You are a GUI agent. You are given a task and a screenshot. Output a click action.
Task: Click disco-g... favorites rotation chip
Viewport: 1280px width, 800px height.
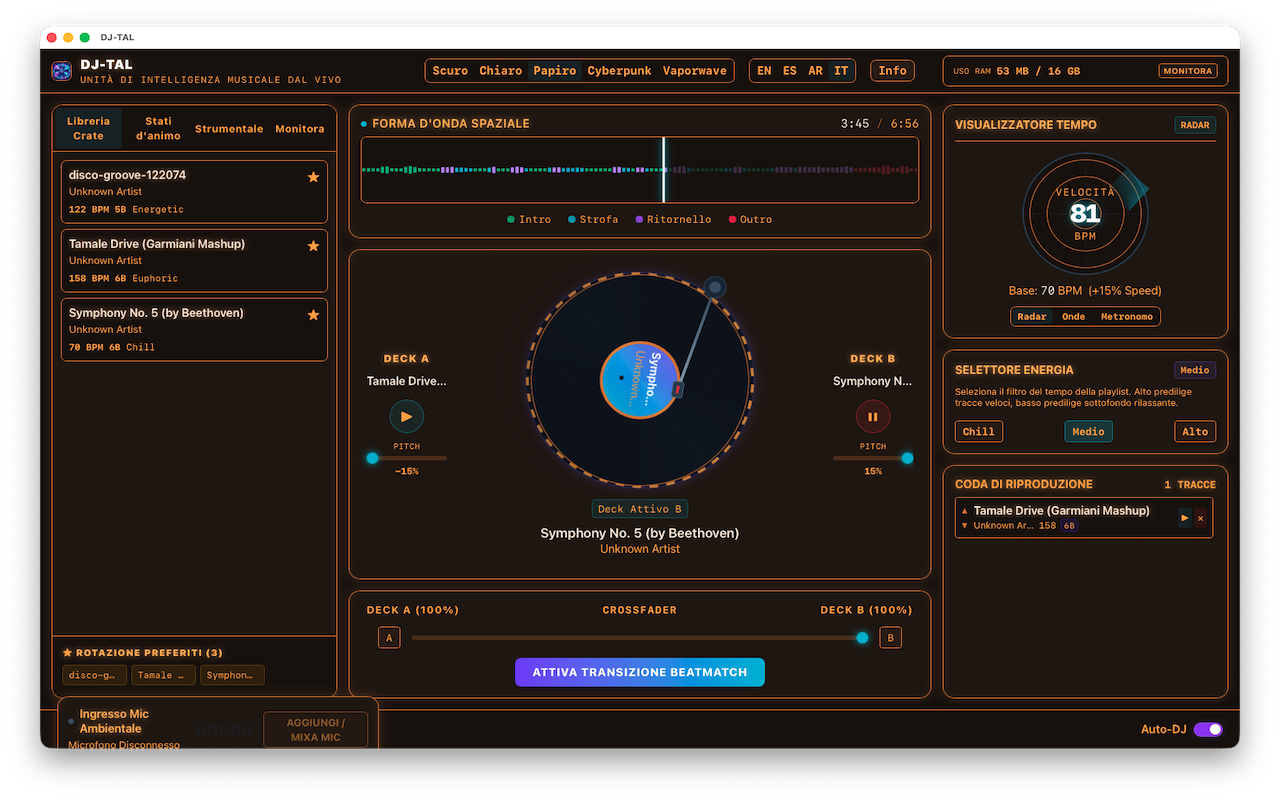point(95,675)
